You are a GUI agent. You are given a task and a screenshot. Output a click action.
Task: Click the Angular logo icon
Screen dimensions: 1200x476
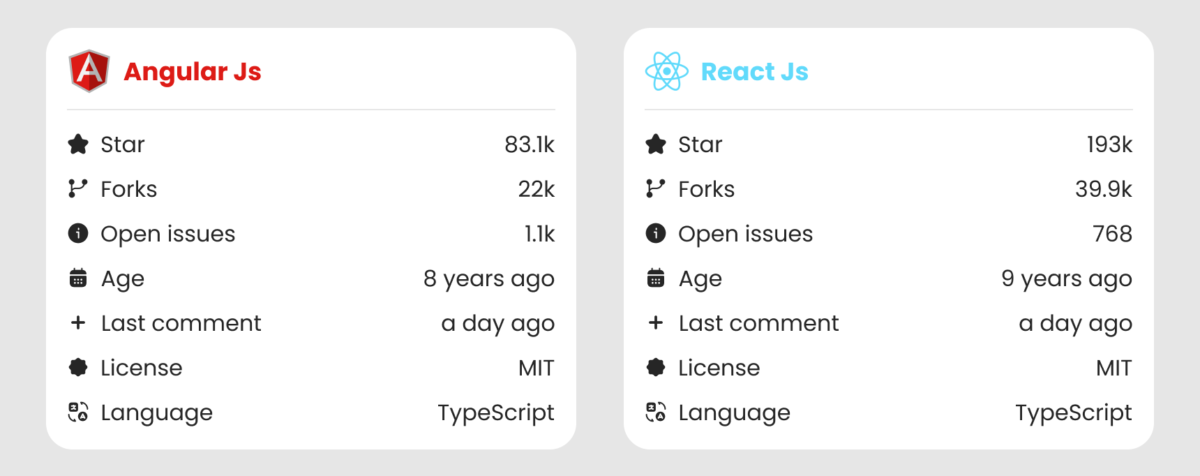point(88,72)
